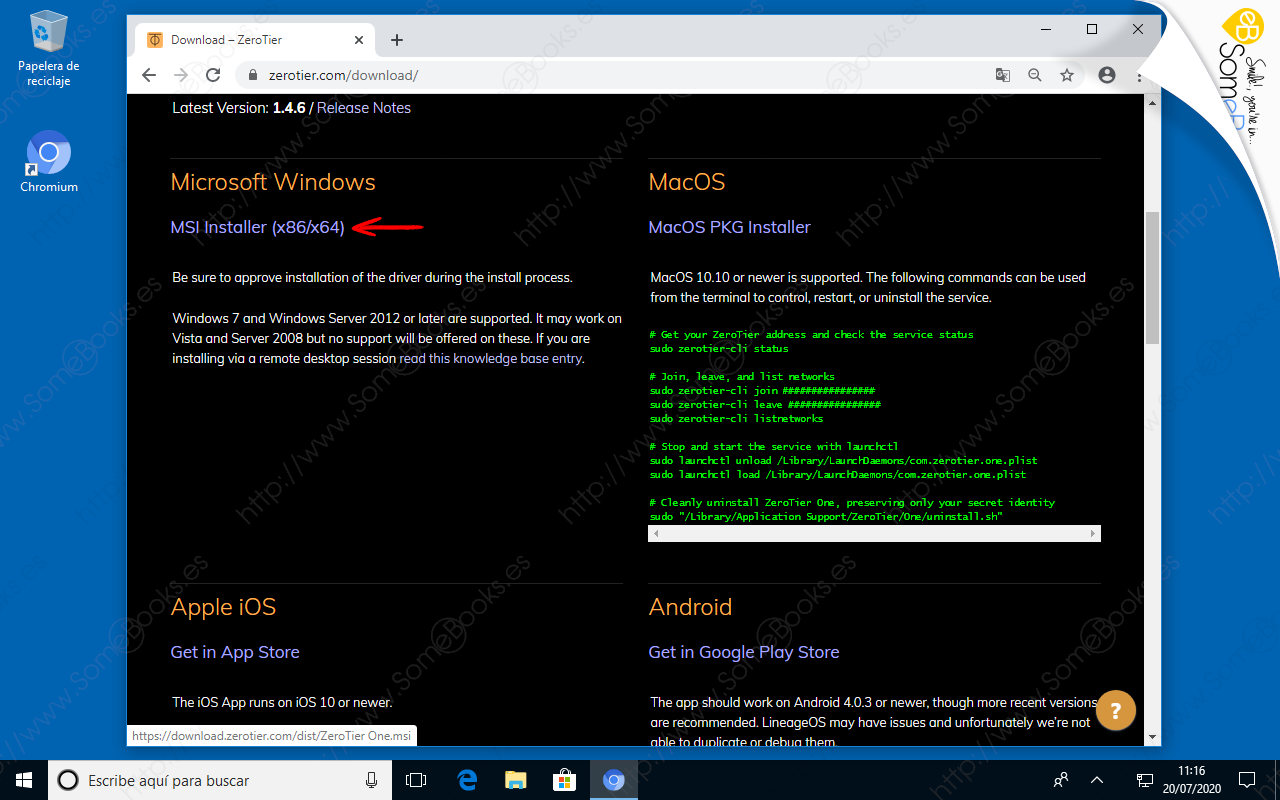
Task: Open Google Translate icon in address bar
Action: (1003, 74)
